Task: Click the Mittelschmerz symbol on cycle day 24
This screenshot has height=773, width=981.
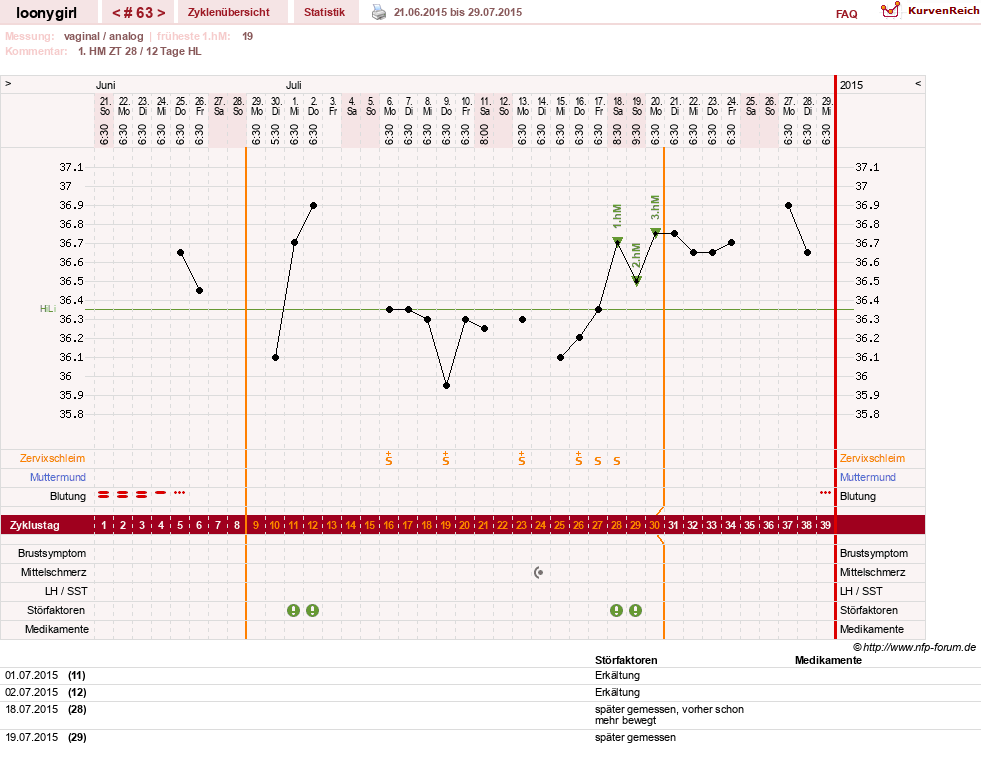Action: (x=539, y=572)
